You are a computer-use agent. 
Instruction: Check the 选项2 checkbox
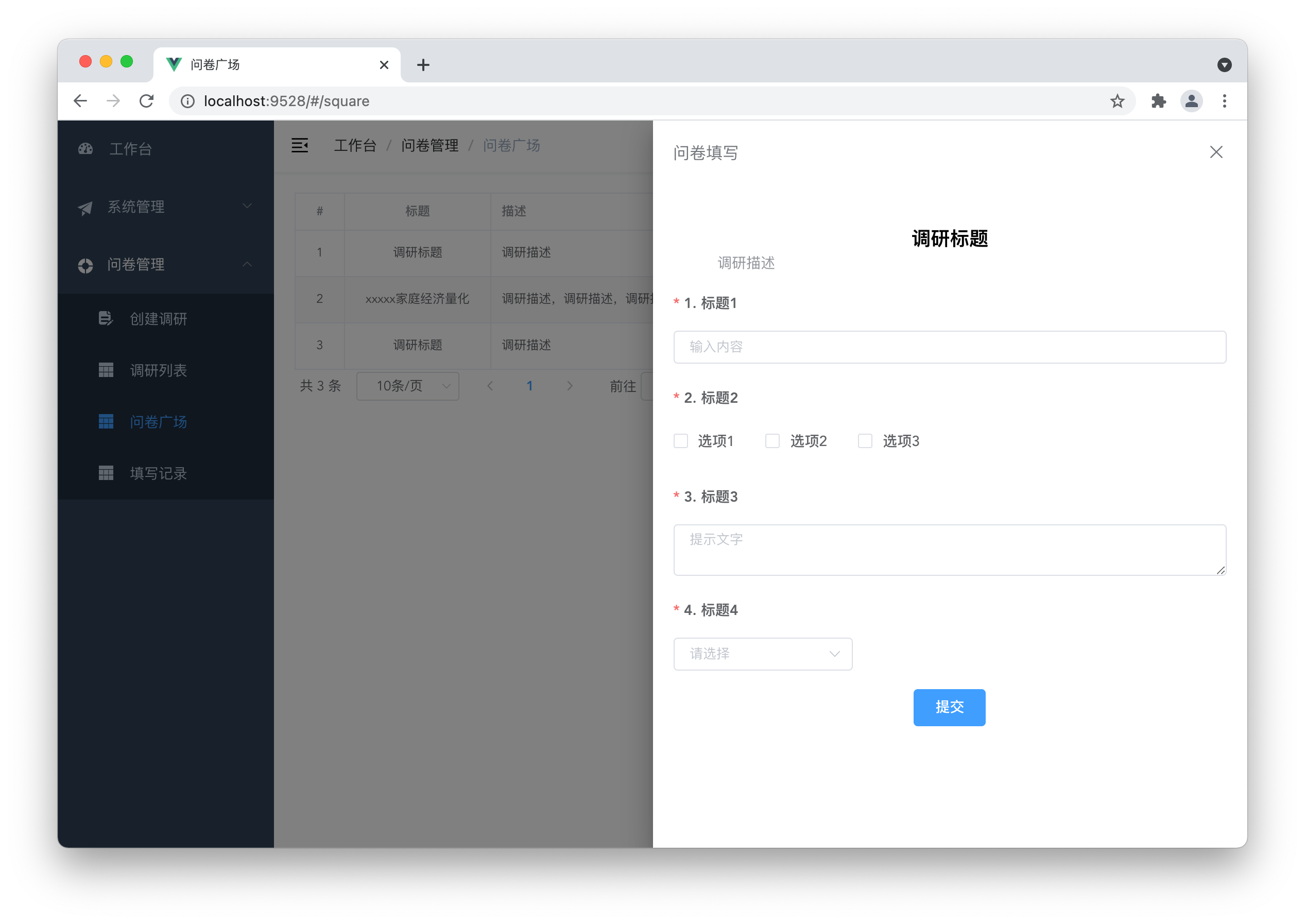coord(772,441)
